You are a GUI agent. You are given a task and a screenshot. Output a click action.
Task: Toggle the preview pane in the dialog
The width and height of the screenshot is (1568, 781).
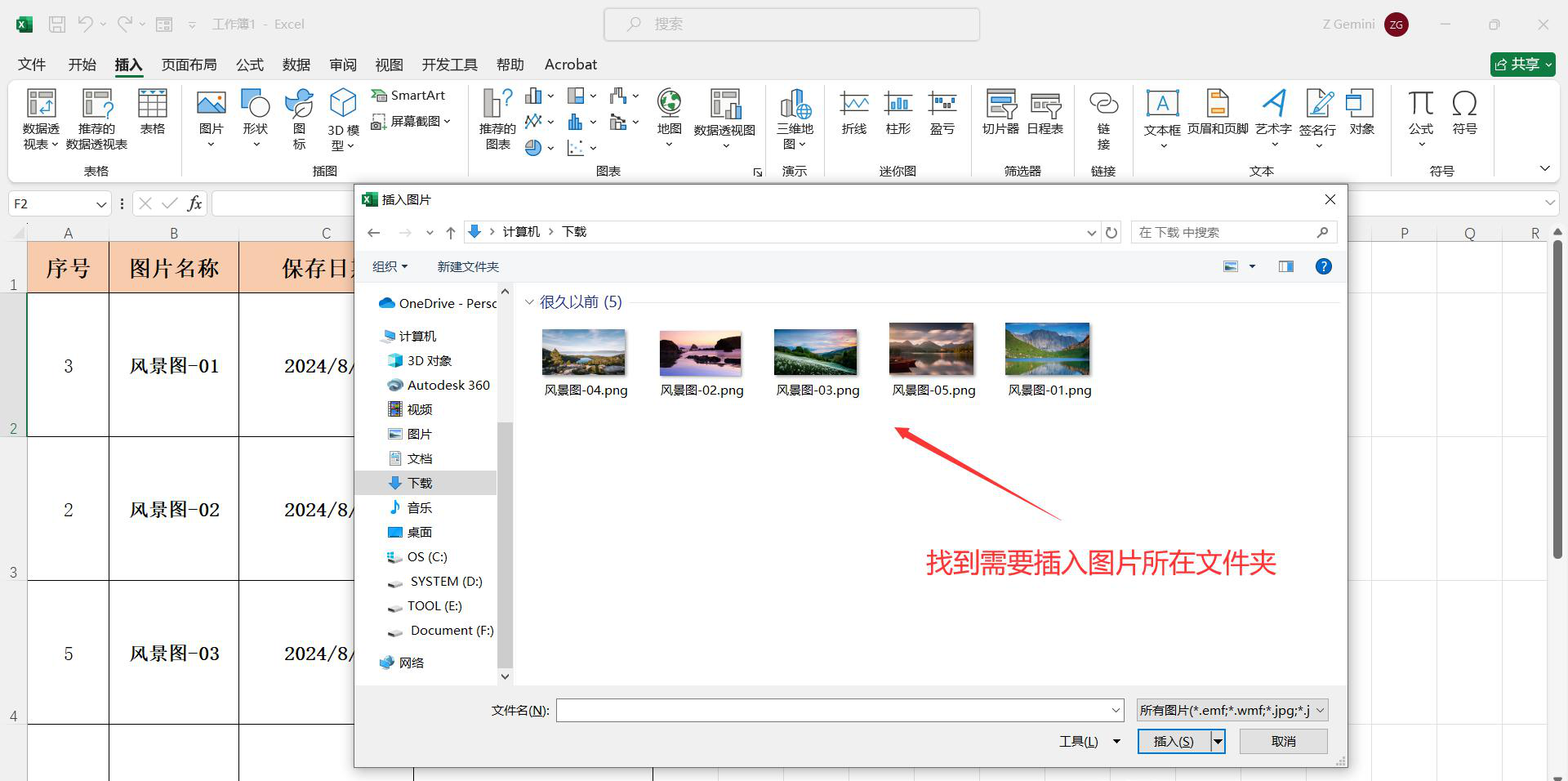pos(1286,266)
